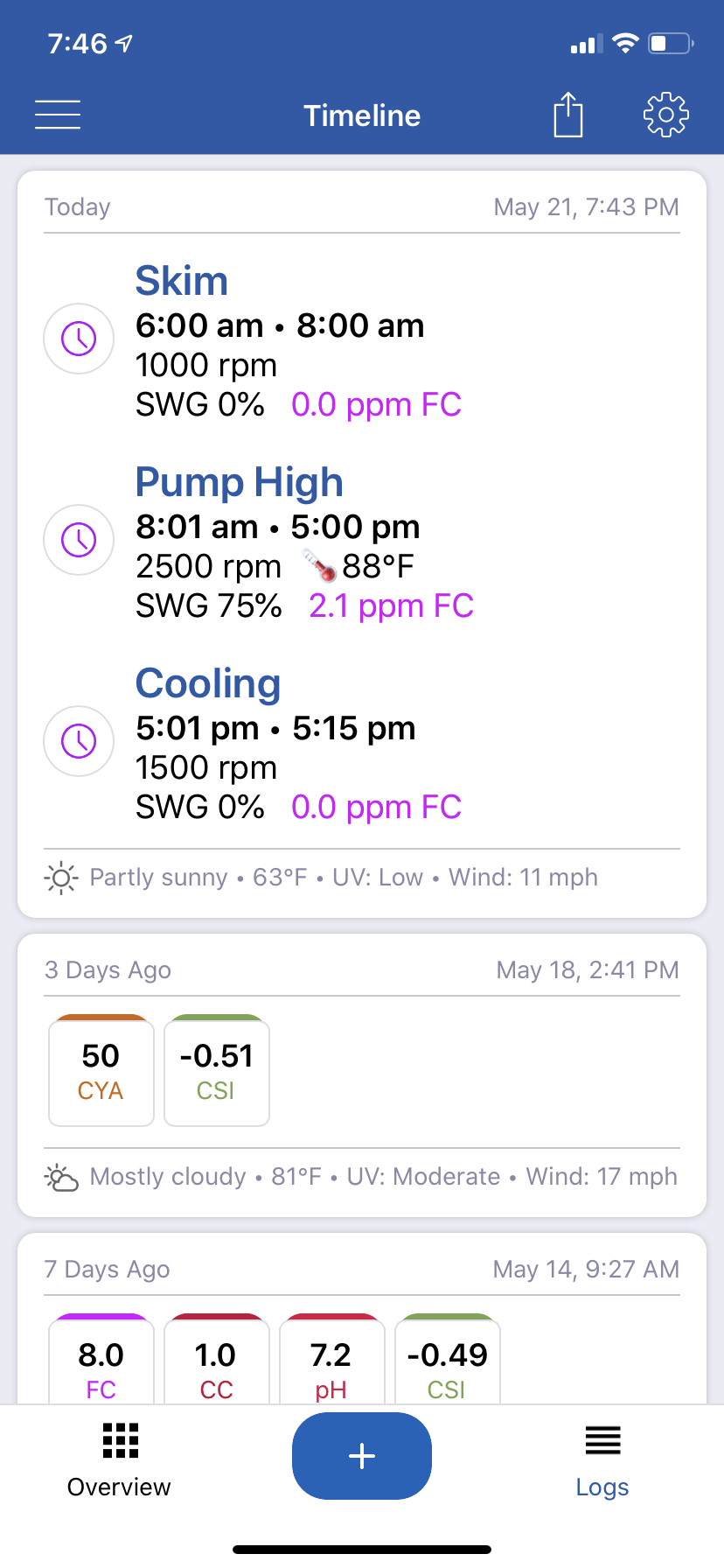Image resolution: width=724 pixels, height=1568 pixels.
Task: Select the 8.0 FC reading tile
Action: tap(101, 1359)
